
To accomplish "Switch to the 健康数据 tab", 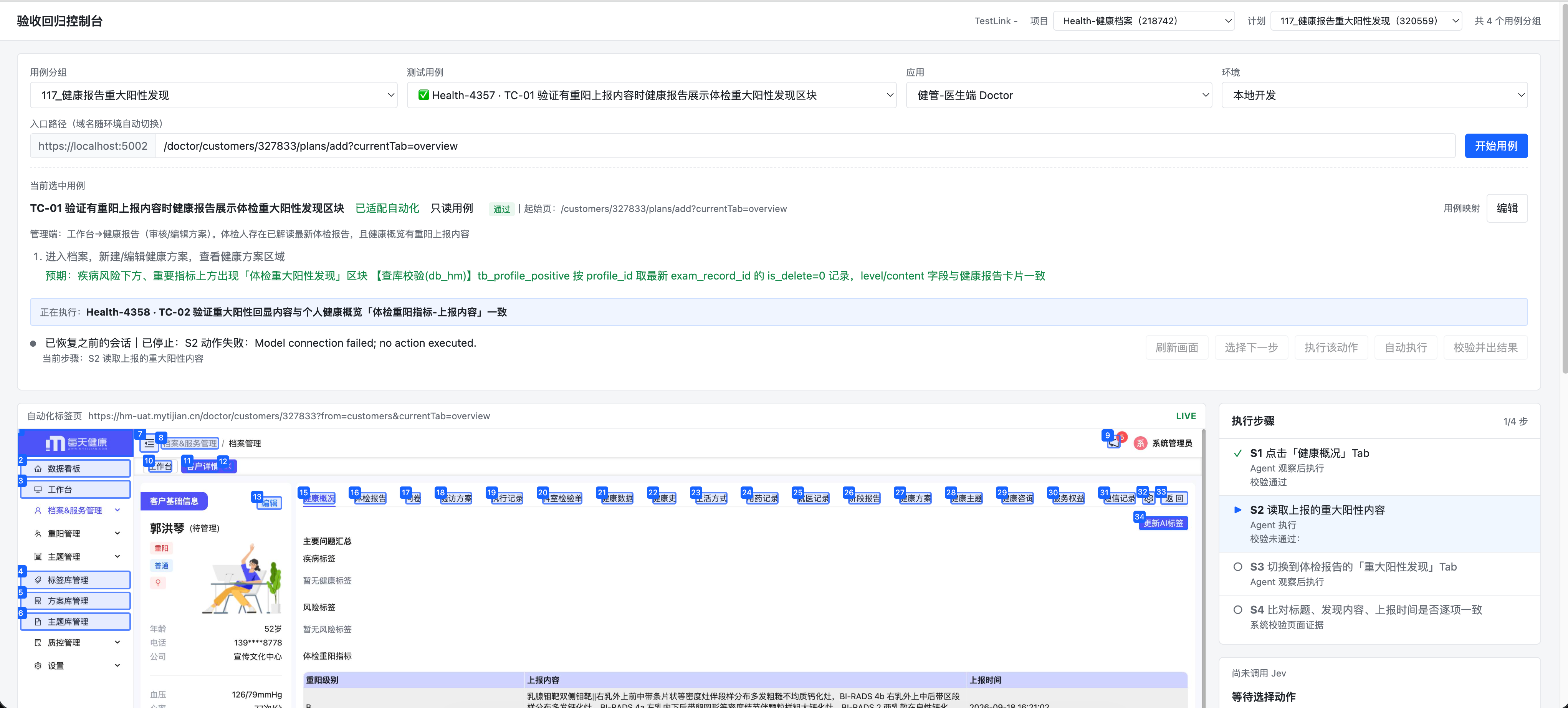I will pyautogui.click(x=617, y=499).
